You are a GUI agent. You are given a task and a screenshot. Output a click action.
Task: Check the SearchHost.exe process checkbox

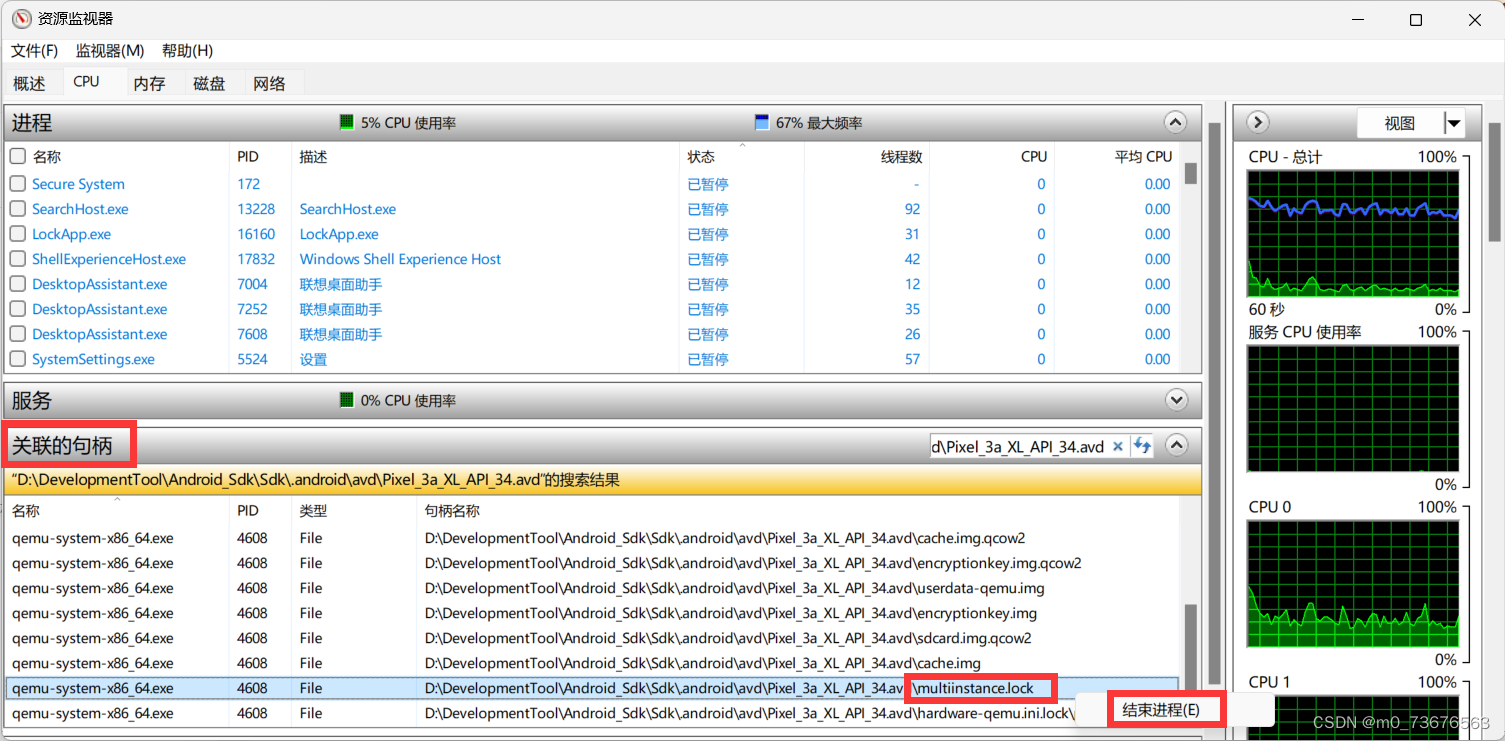click(x=17, y=209)
